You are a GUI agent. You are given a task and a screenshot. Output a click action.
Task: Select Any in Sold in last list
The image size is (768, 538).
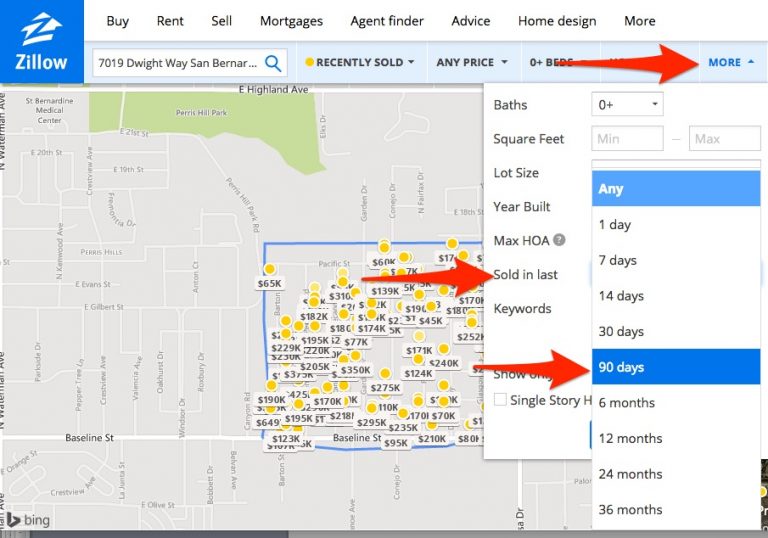(x=676, y=189)
